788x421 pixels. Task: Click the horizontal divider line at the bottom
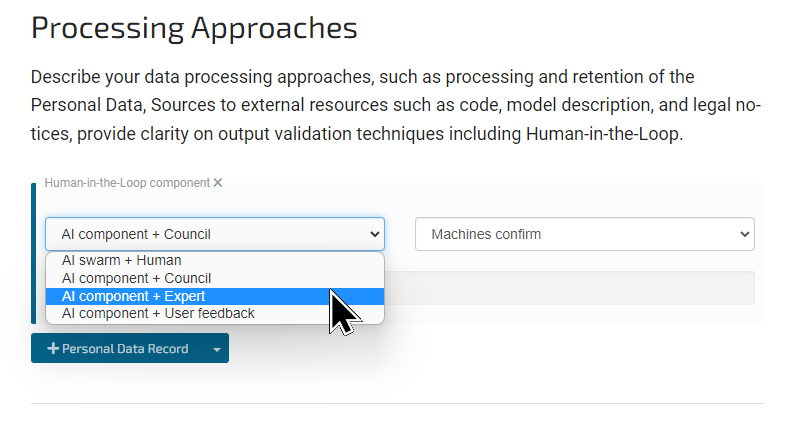coord(397,404)
